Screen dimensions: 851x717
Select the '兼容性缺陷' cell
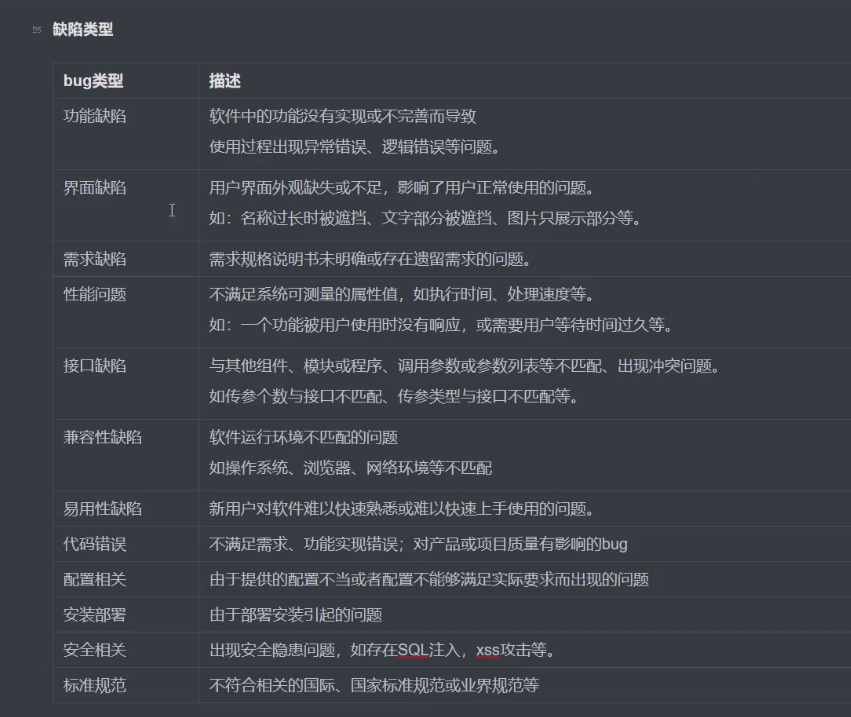pyautogui.click(x=125, y=455)
